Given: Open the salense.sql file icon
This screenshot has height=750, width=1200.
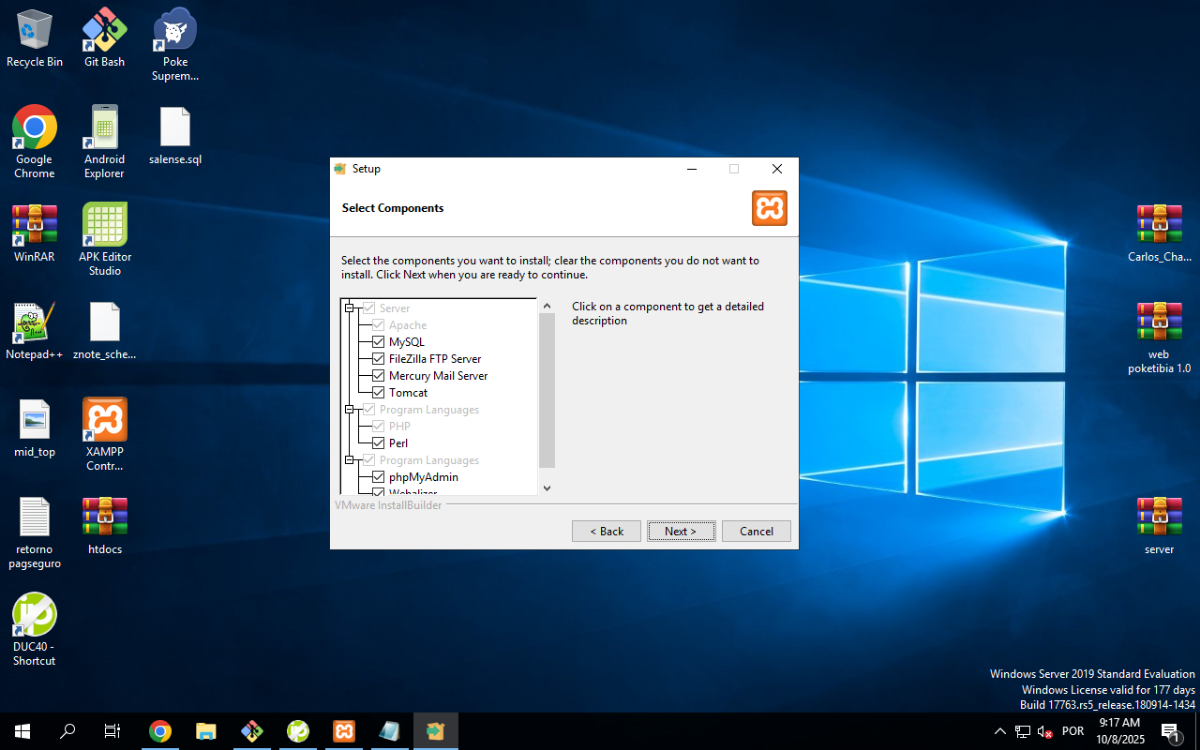Looking at the screenshot, I should point(174,128).
